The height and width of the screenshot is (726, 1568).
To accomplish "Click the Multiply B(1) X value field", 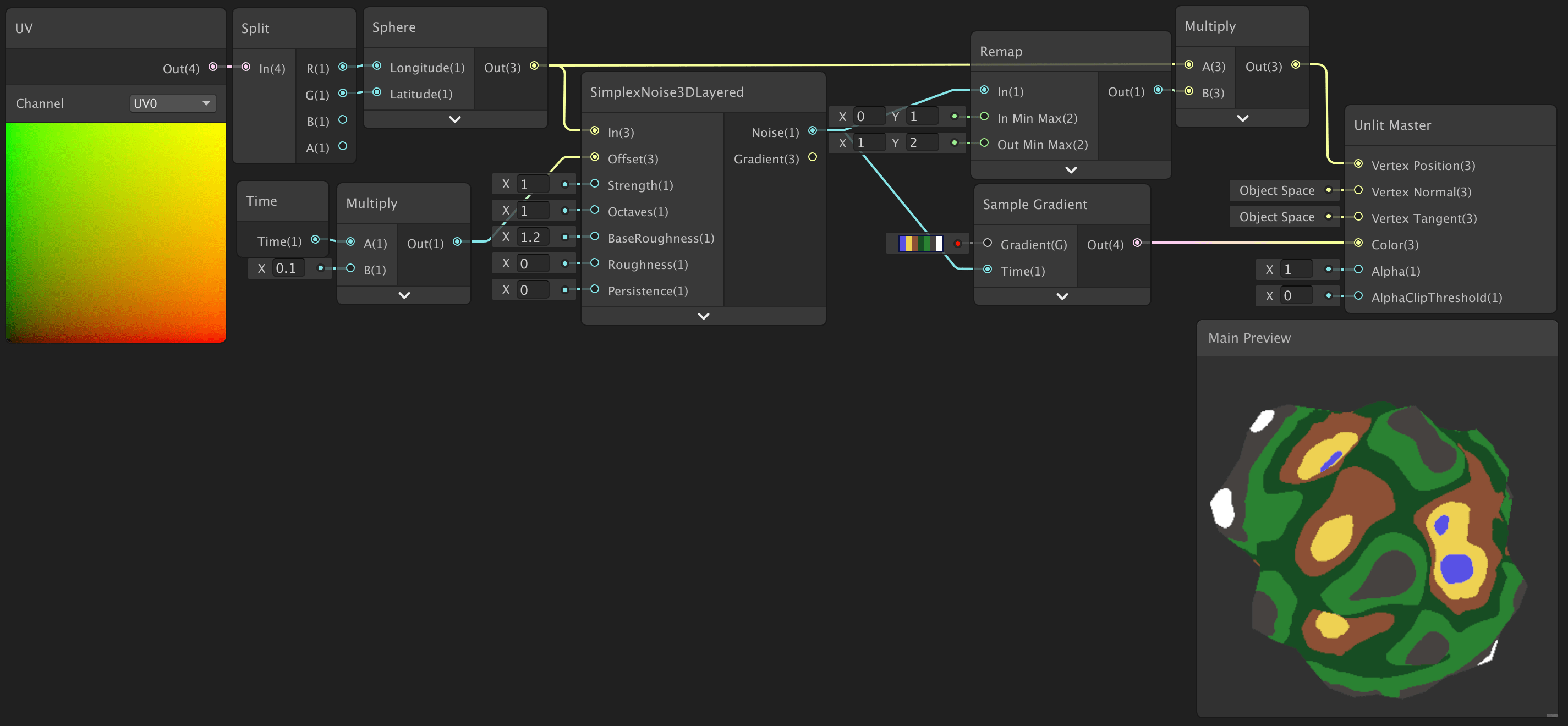I will 288,268.
